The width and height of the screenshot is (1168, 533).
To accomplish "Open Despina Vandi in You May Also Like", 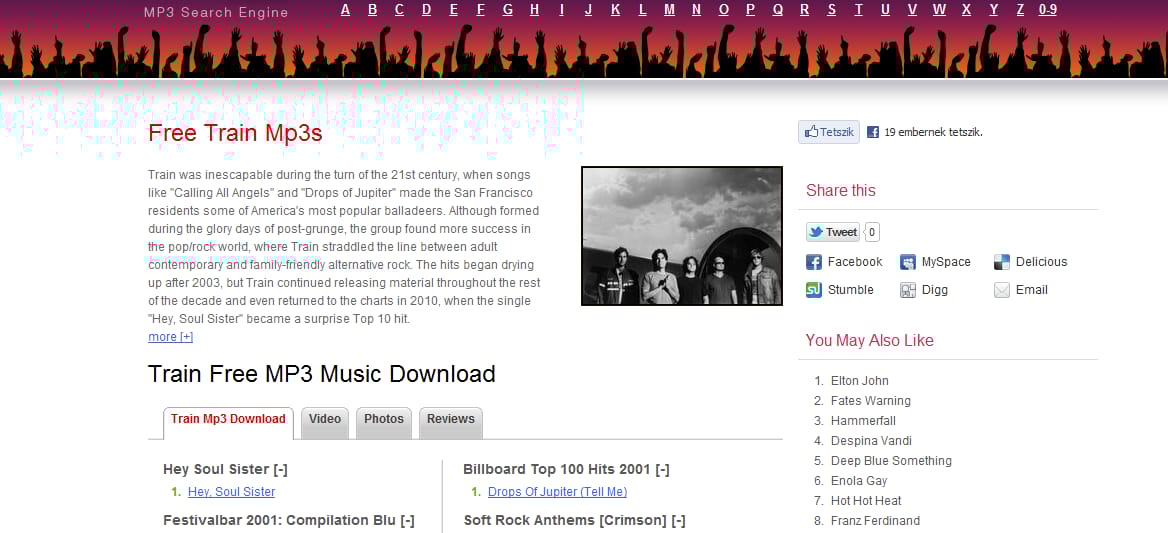I will pos(872,441).
